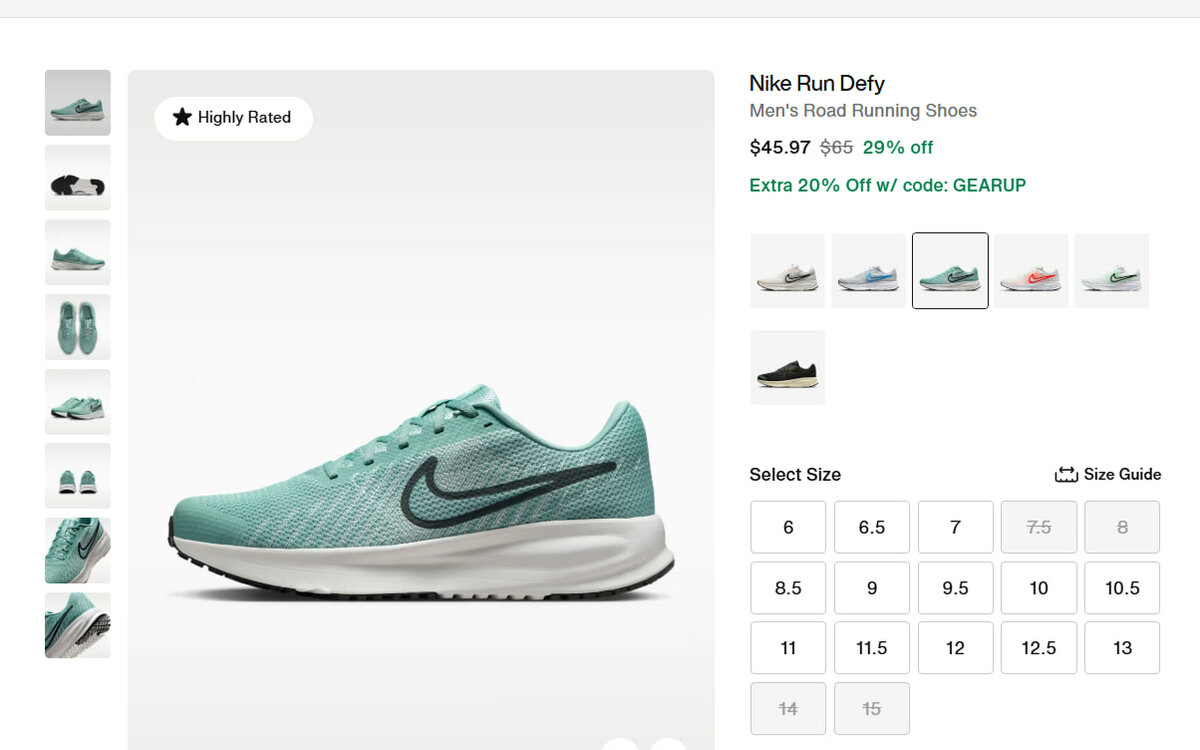Show the top-down pair view thumbnail
1200x750 pixels.
78,327
